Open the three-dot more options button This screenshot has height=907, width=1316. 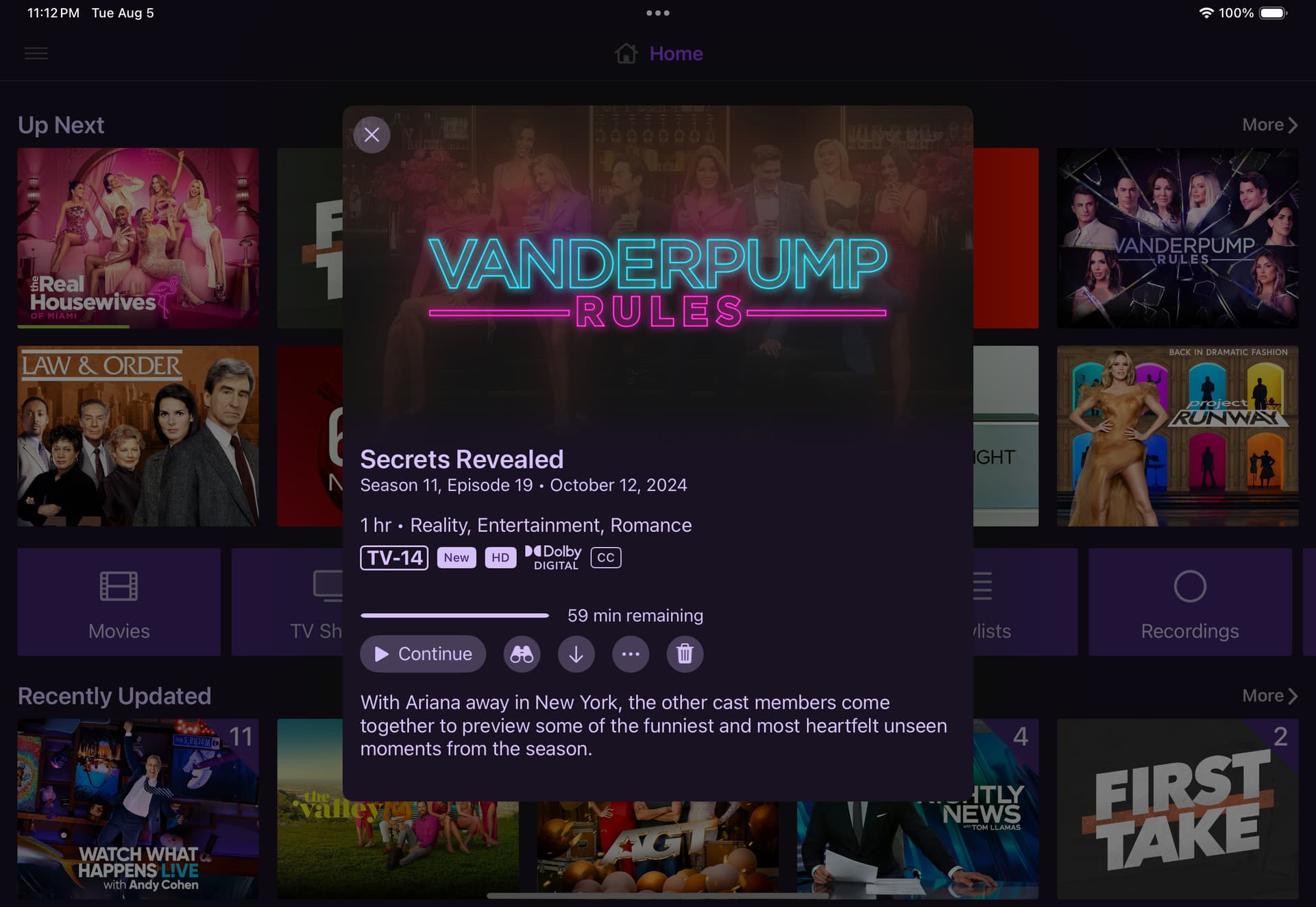[631, 654]
